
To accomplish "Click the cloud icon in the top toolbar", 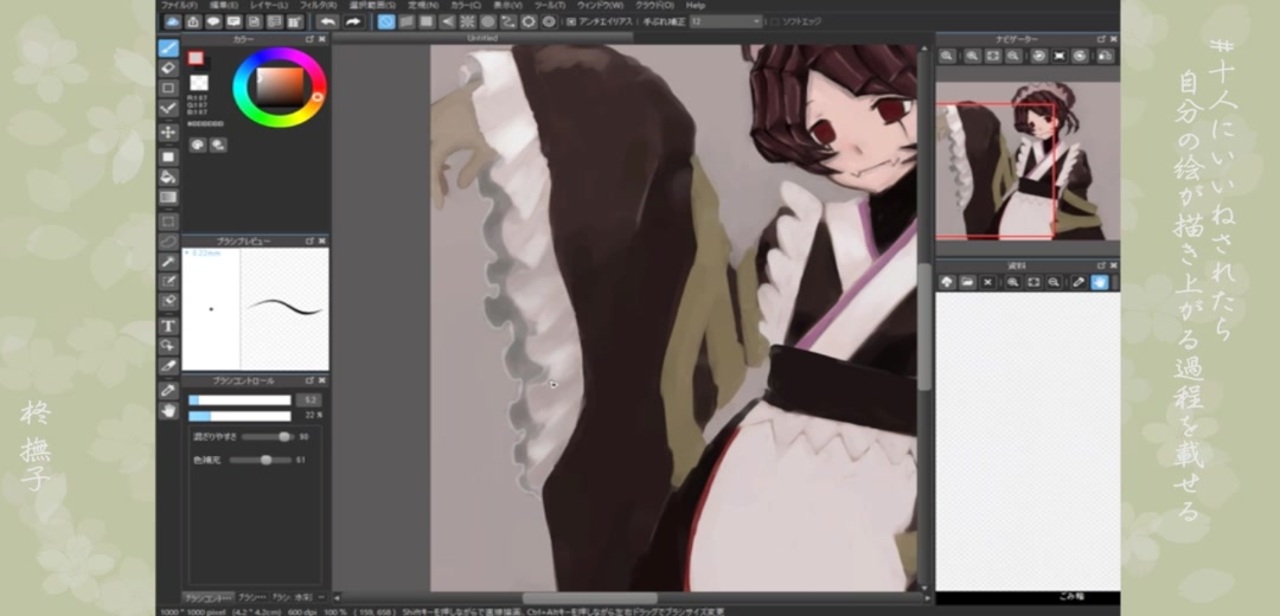I will tap(172, 21).
